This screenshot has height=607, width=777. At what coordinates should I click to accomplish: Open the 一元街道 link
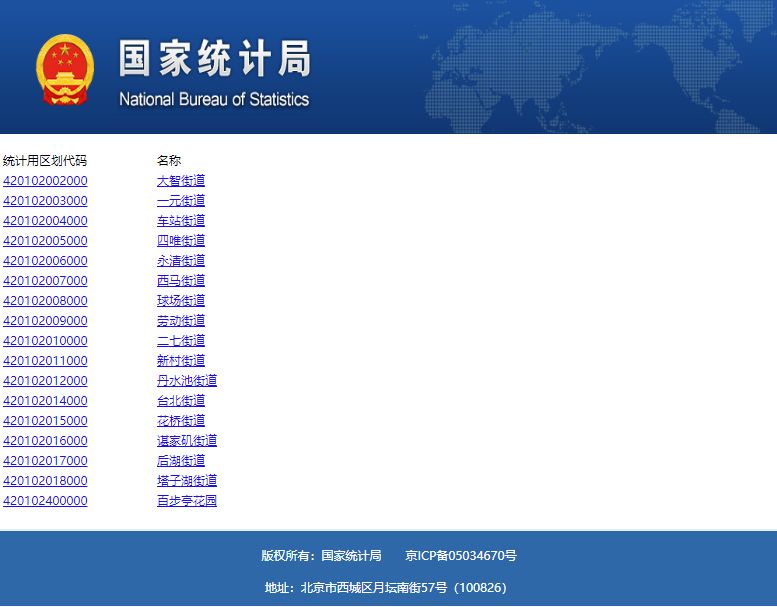pos(181,201)
